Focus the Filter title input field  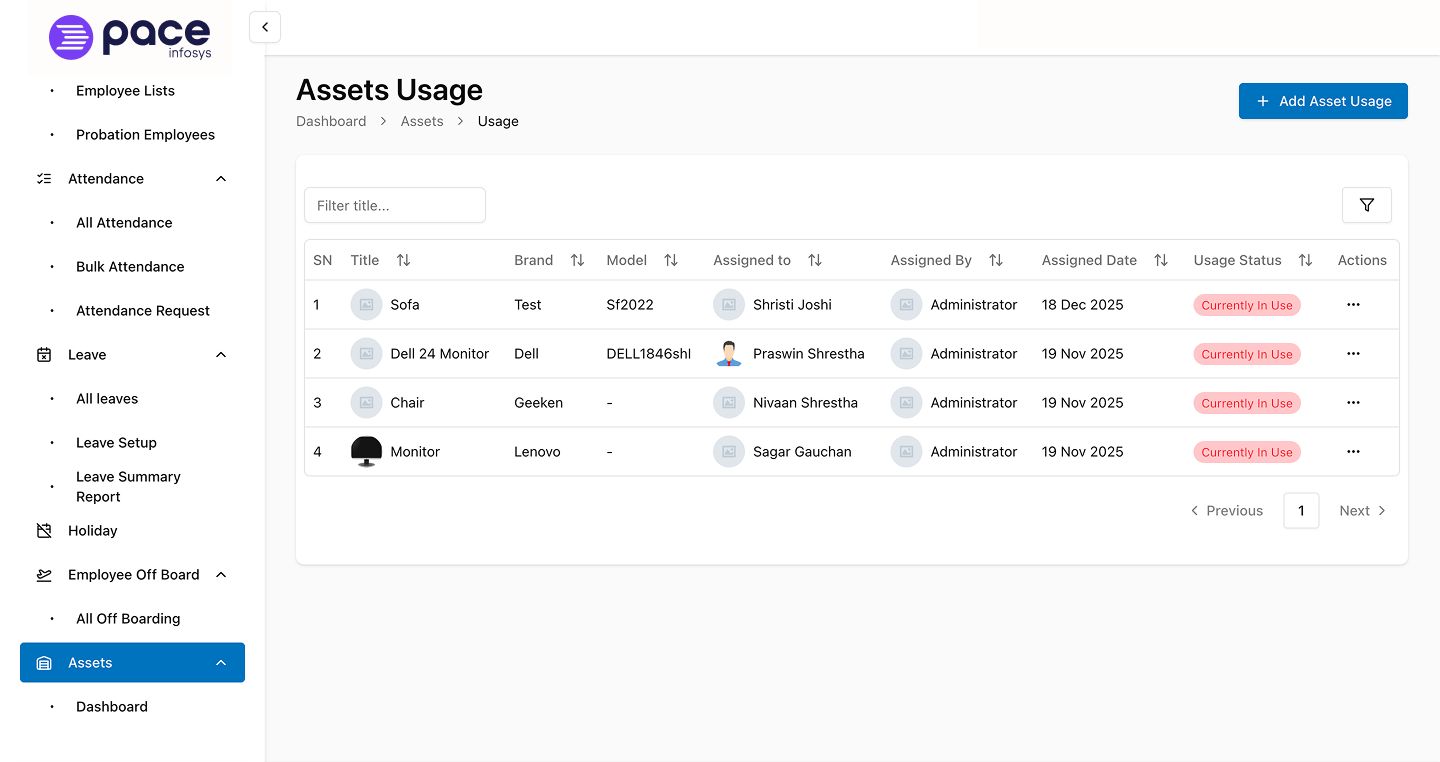coord(395,205)
